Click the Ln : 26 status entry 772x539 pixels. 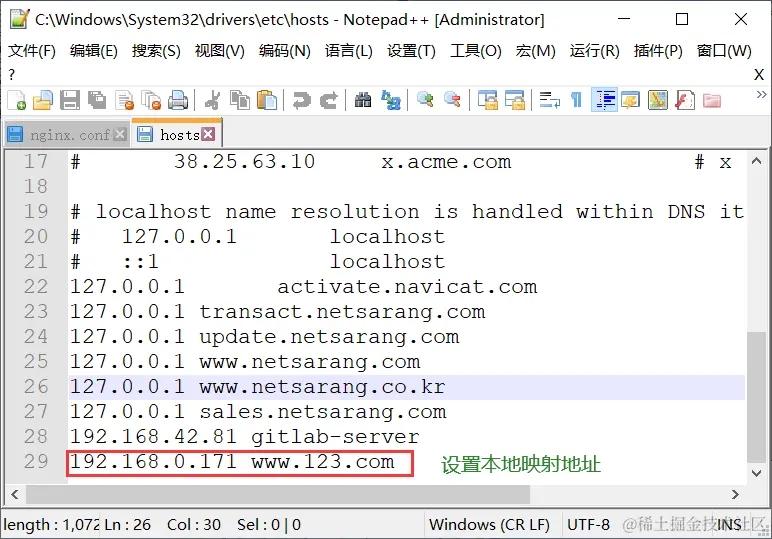(x=128, y=525)
